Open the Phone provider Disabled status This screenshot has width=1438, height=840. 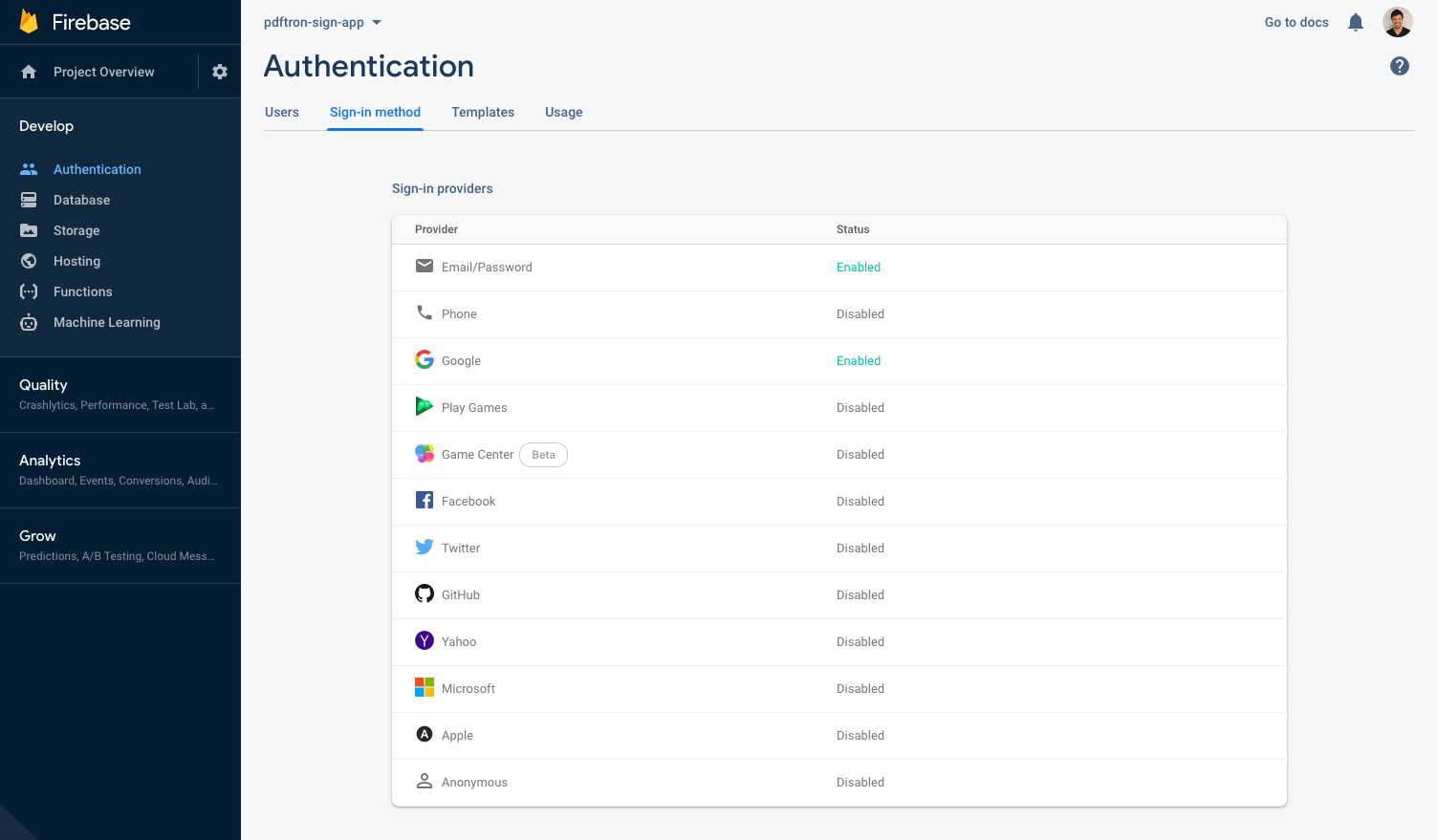[861, 314]
